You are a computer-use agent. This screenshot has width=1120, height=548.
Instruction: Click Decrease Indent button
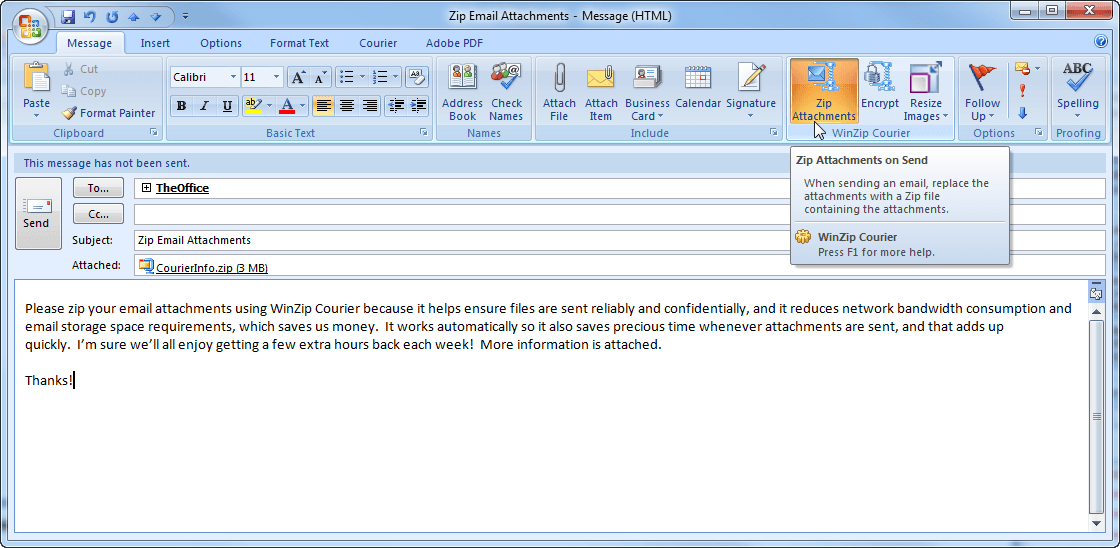396,106
